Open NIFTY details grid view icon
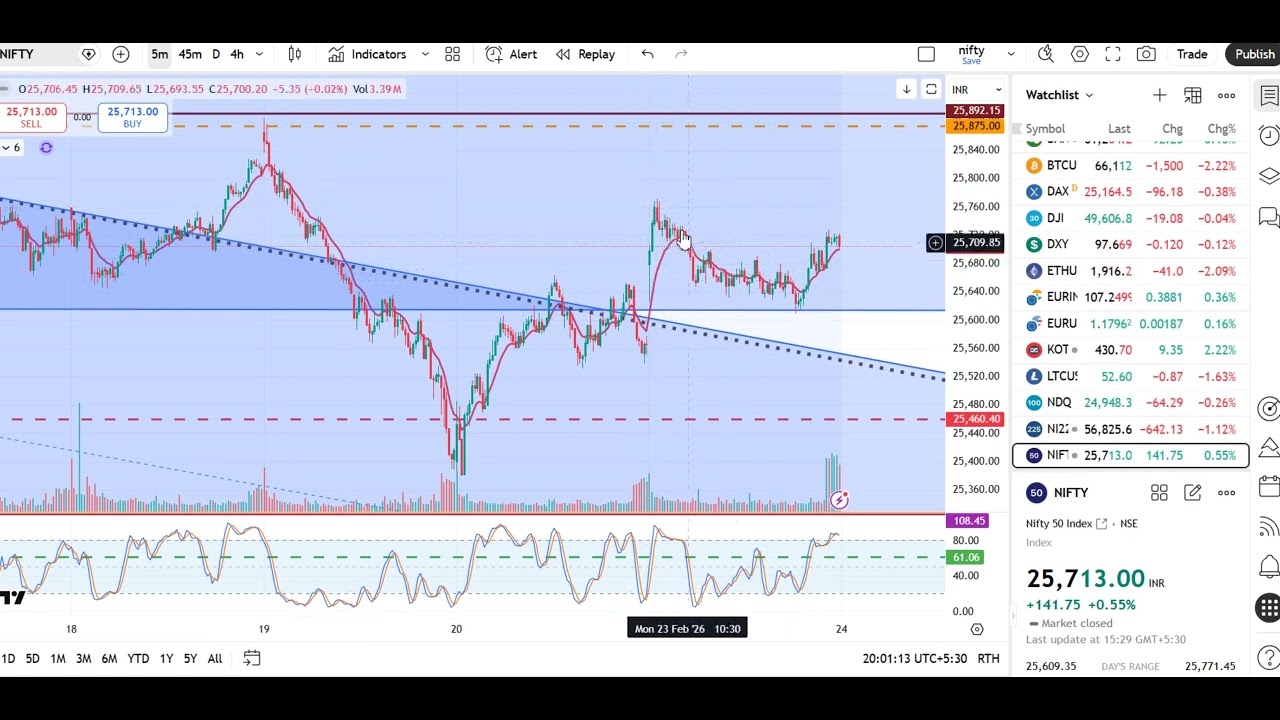Screen dimensions: 1280x720 pos(1159,492)
